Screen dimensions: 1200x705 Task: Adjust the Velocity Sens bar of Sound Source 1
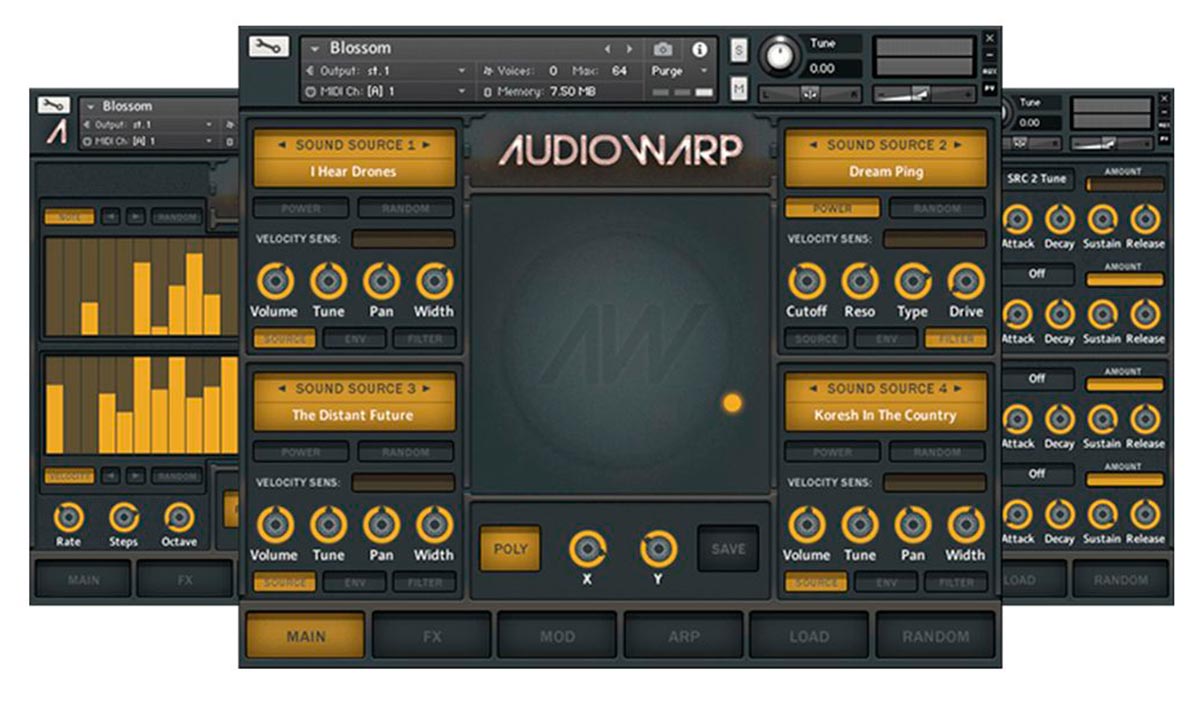(403, 239)
